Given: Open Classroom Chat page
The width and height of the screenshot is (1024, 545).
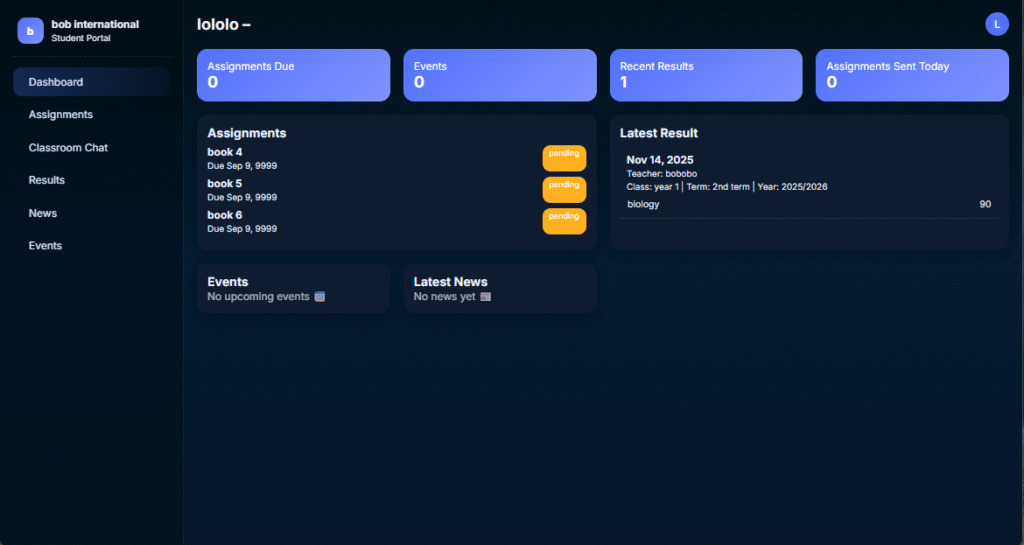Looking at the screenshot, I should click(68, 148).
